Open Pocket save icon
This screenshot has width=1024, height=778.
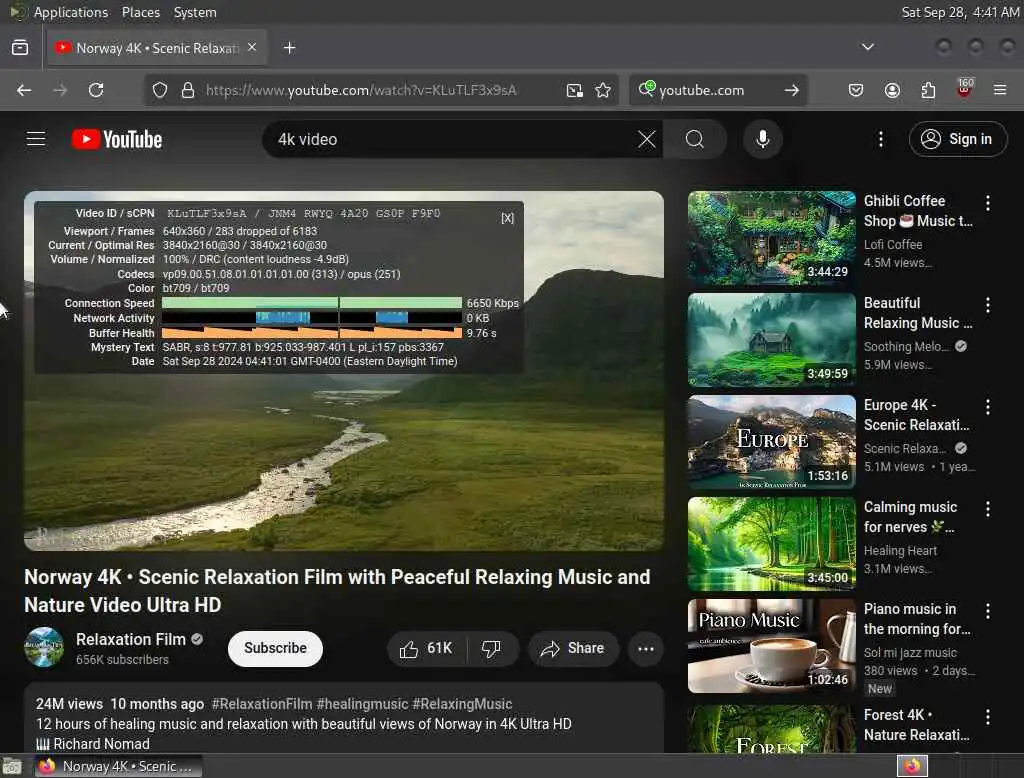click(856, 90)
